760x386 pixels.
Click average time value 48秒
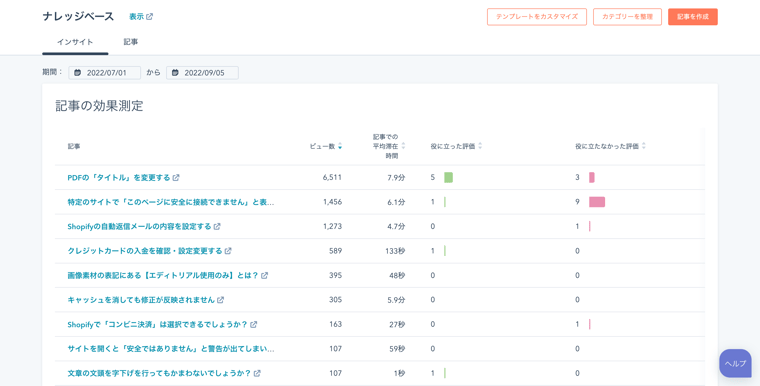(x=397, y=275)
